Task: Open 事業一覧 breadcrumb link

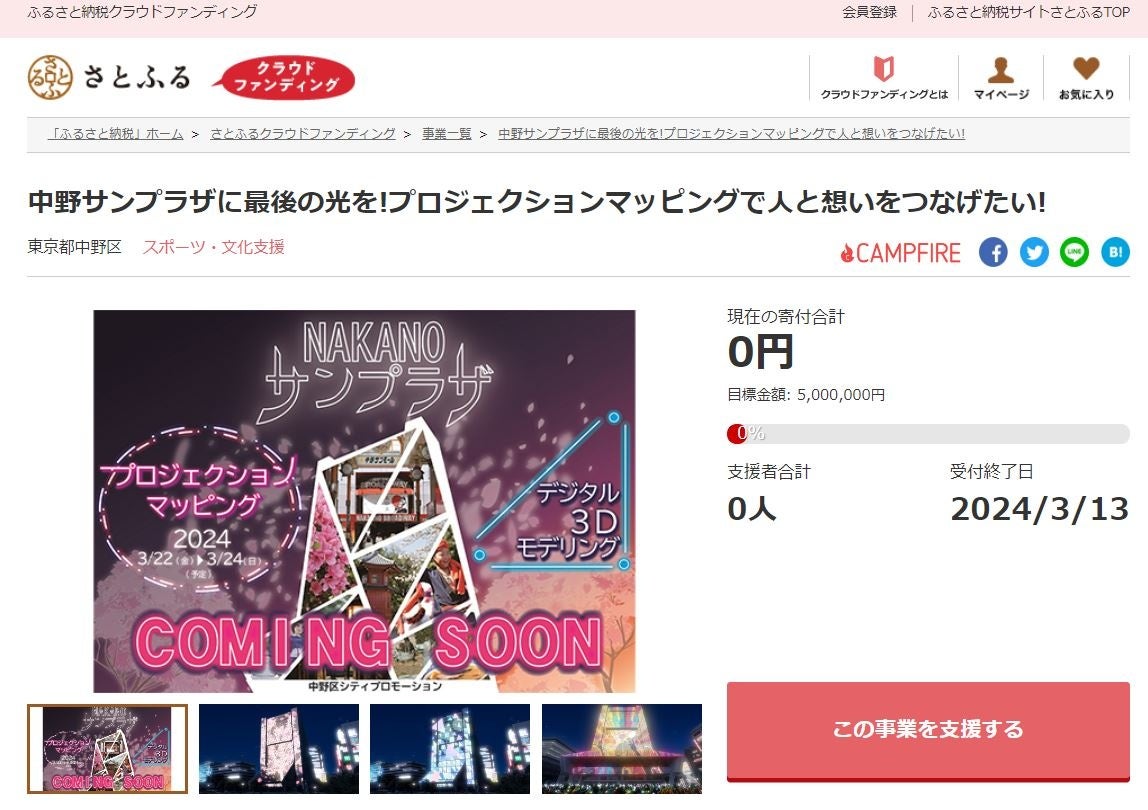Action: tap(447, 134)
